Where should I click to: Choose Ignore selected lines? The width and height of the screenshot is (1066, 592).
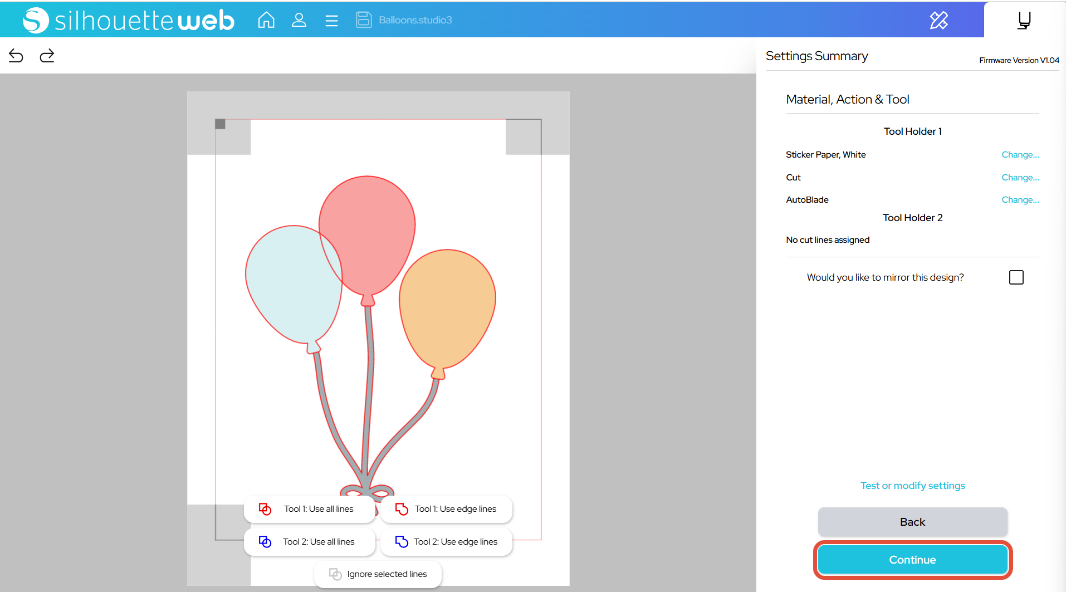[378, 574]
